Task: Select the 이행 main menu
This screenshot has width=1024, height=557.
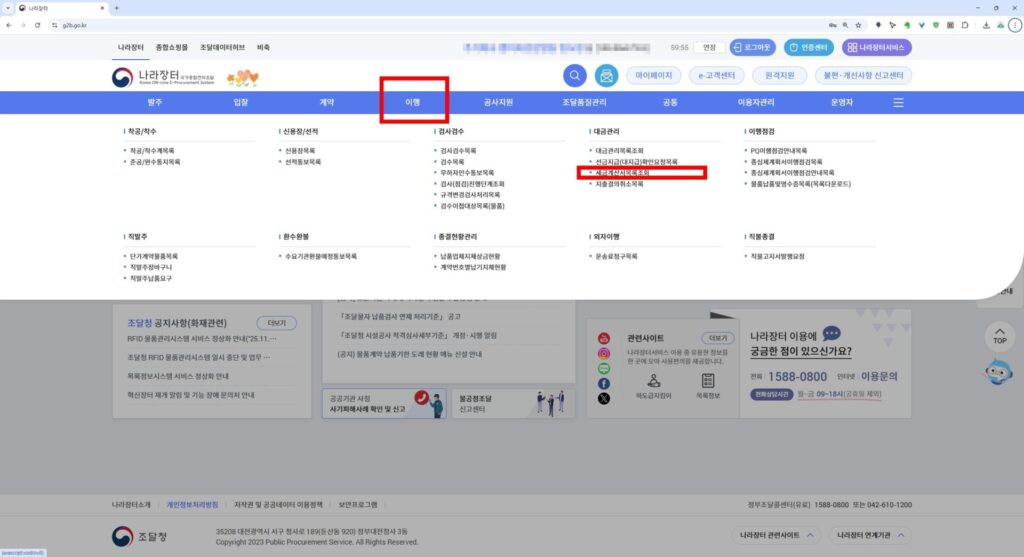Action: (x=413, y=103)
